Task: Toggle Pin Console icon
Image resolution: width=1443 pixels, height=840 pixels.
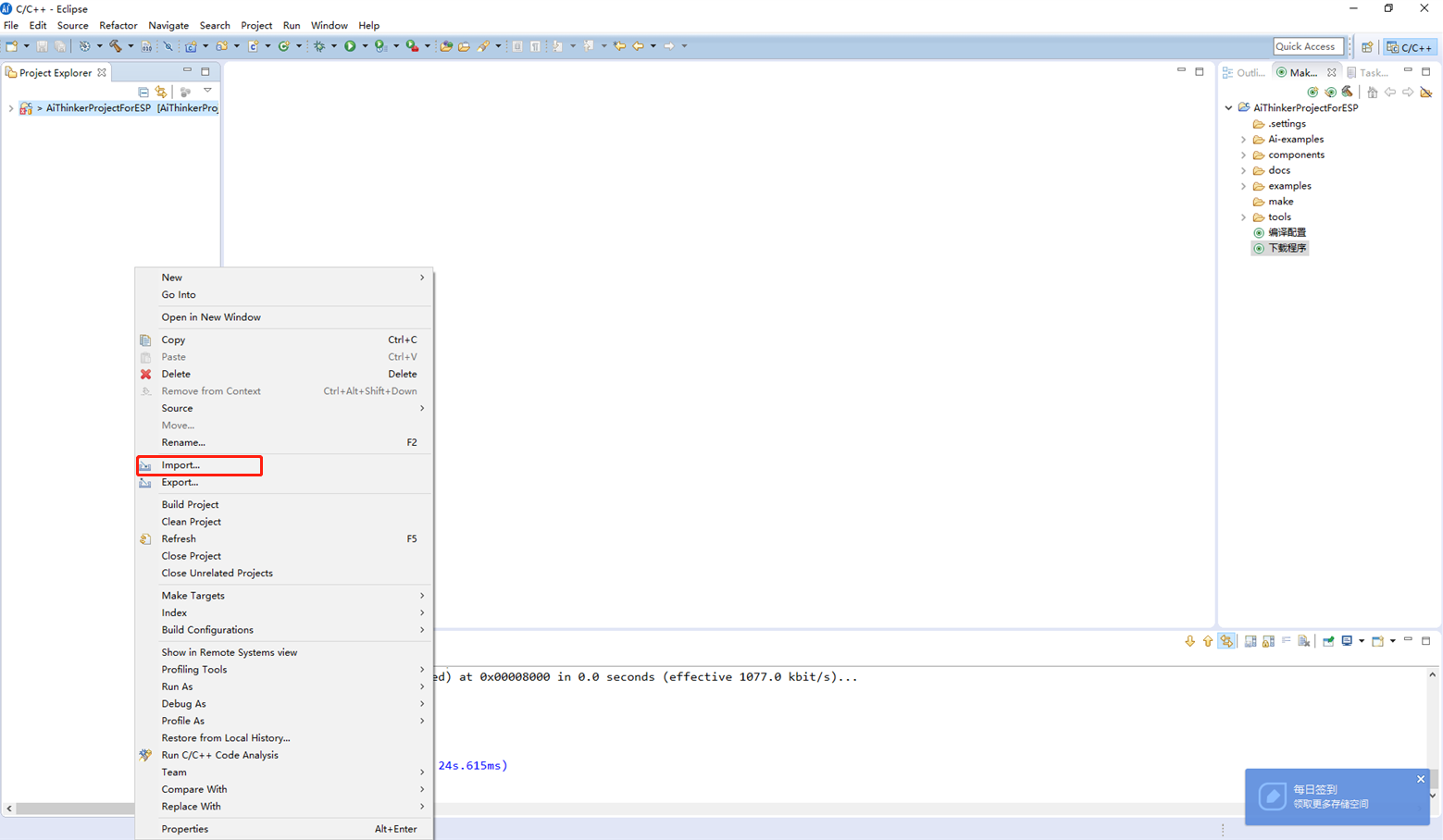Action: coord(1328,641)
